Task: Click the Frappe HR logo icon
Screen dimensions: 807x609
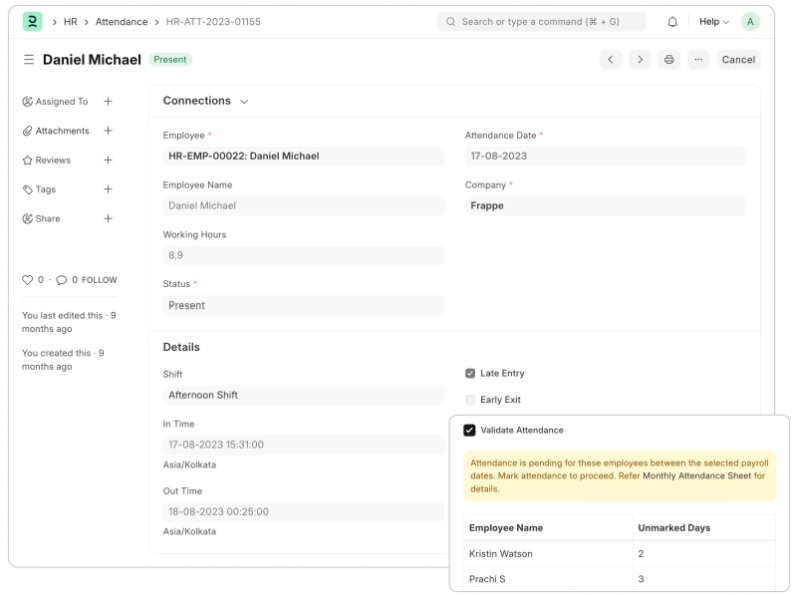Action: 33,21
